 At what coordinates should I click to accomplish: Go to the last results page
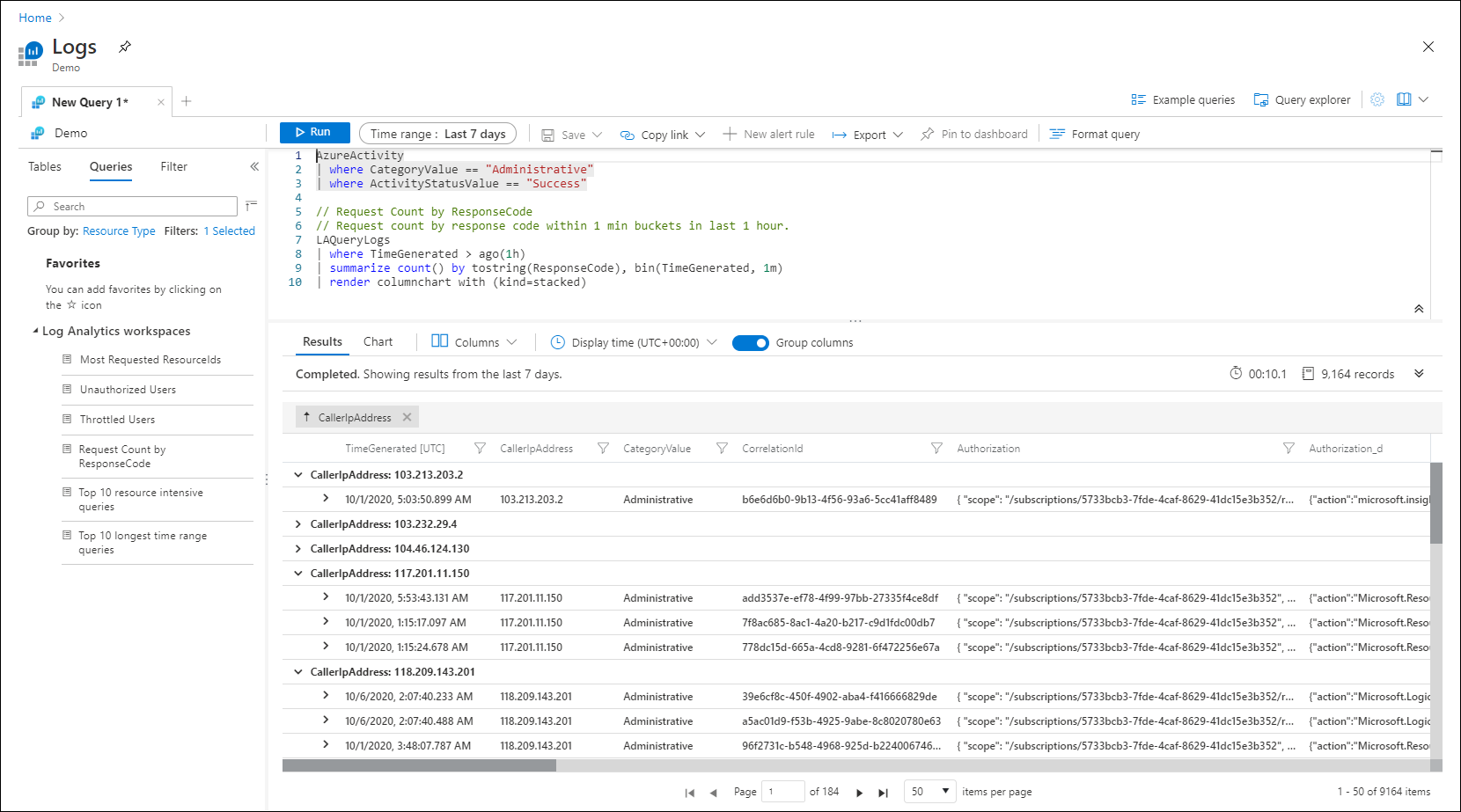(883, 793)
